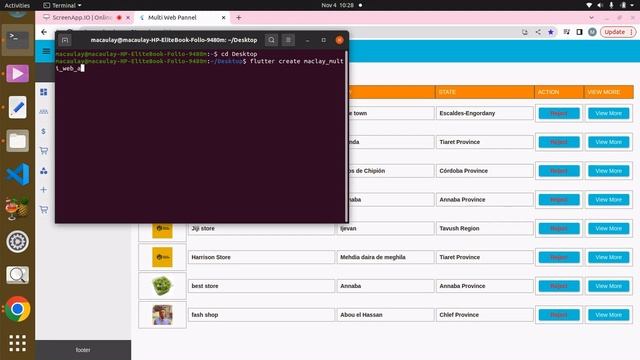The height and width of the screenshot is (360, 640).
Task: View More for best store
Action: click(608, 286)
